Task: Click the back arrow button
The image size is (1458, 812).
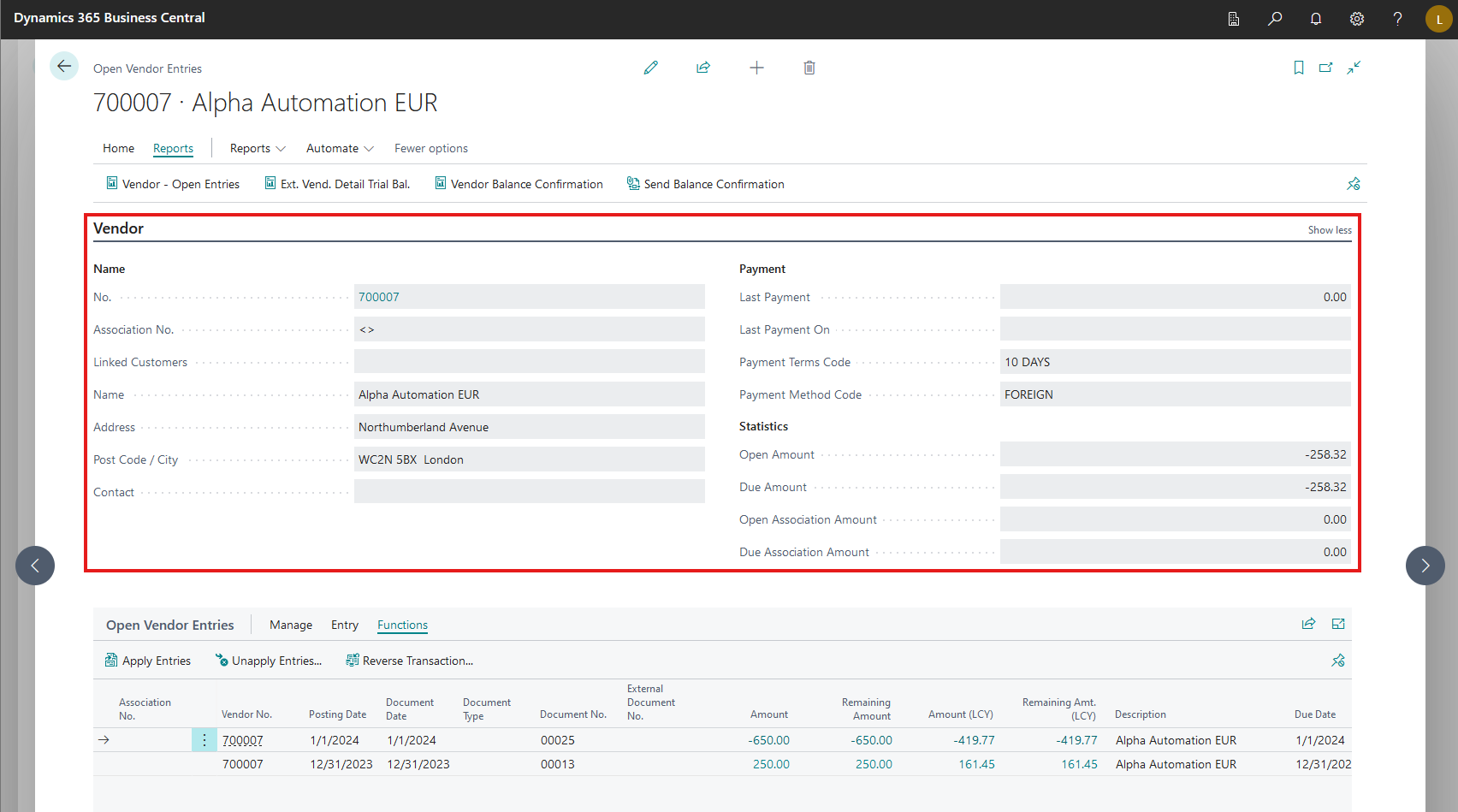Action: [x=64, y=66]
